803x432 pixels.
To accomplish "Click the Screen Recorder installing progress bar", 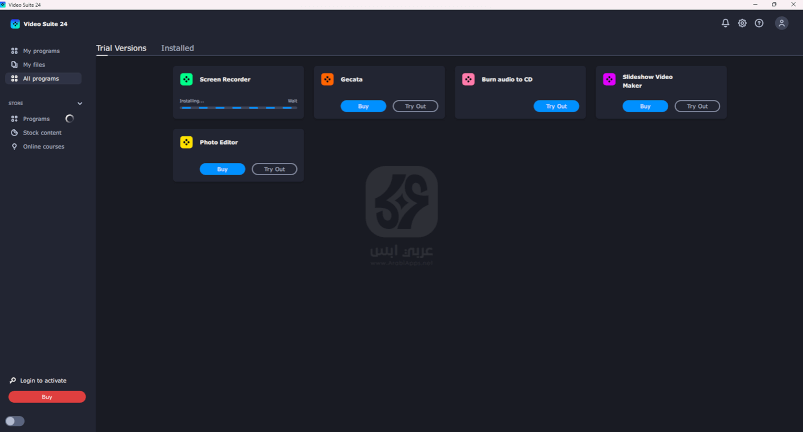I will (x=238, y=108).
